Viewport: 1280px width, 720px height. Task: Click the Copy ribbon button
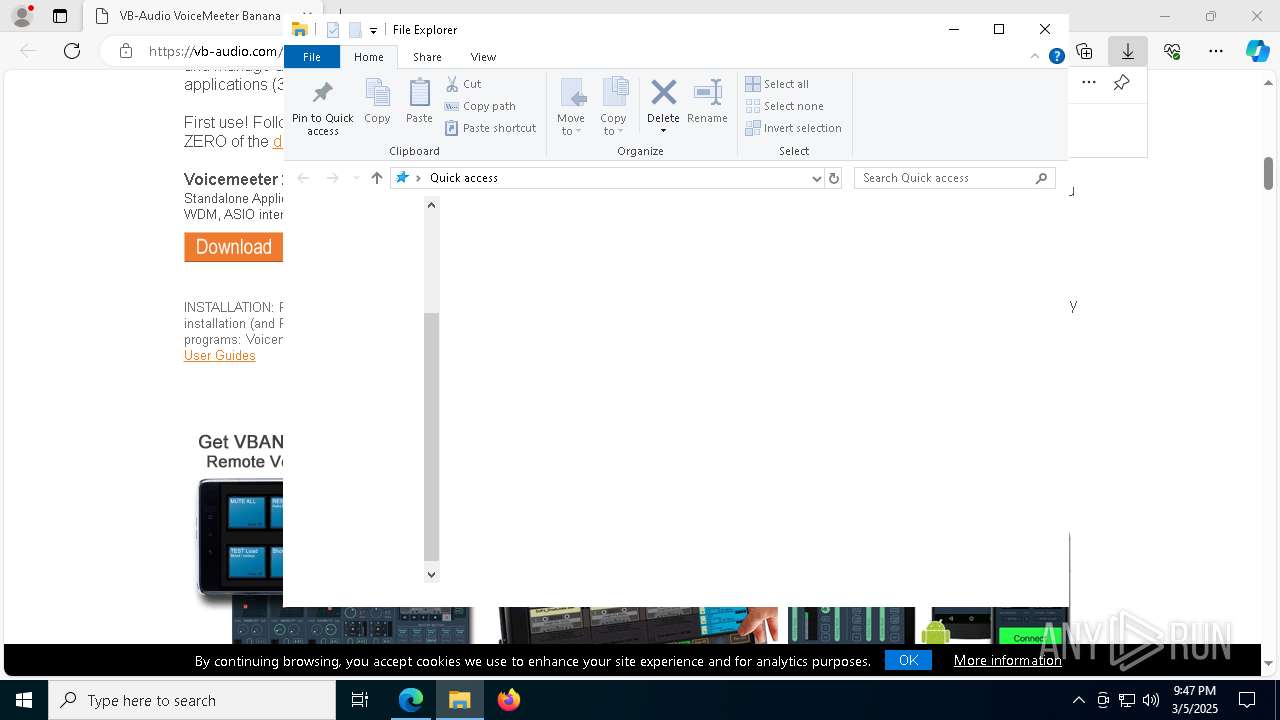tap(377, 101)
